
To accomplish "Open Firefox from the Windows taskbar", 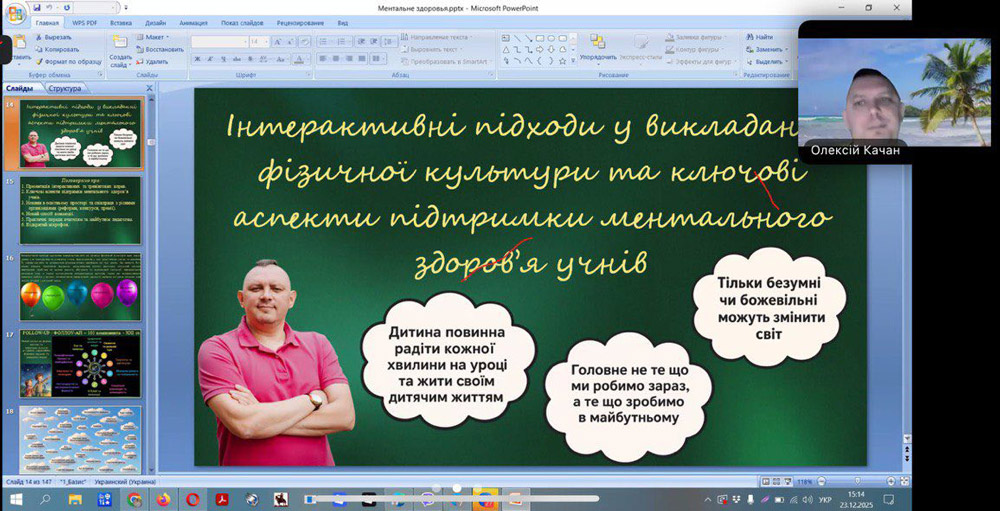I will tap(163, 499).
